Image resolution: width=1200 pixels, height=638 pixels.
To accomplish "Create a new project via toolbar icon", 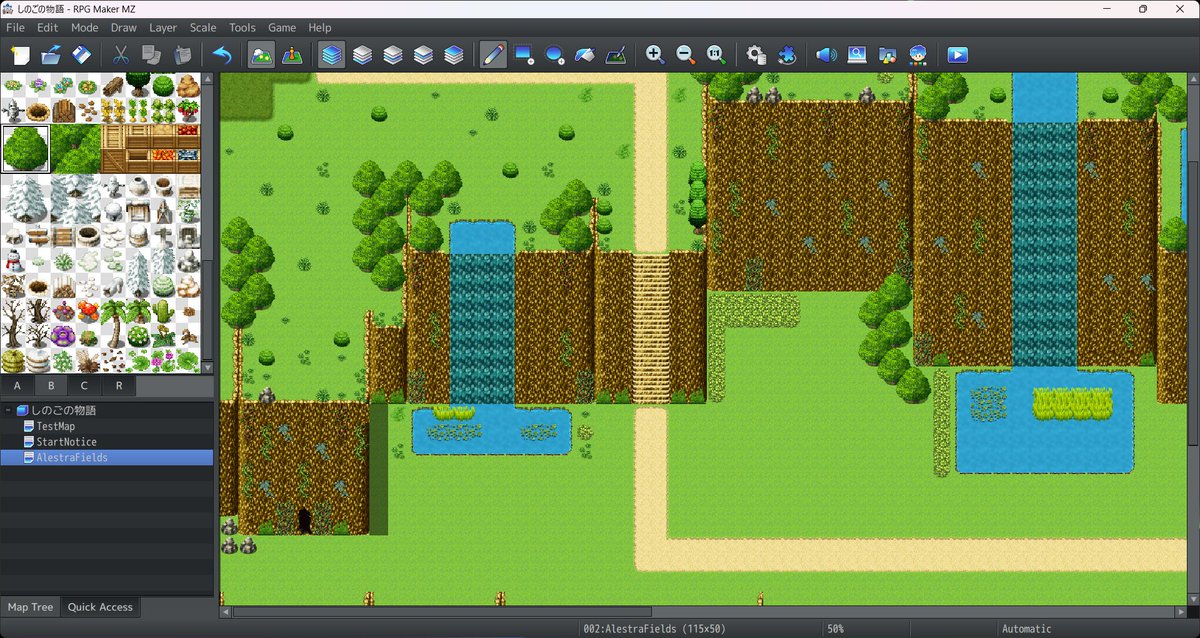I will [x=20, y=55].
